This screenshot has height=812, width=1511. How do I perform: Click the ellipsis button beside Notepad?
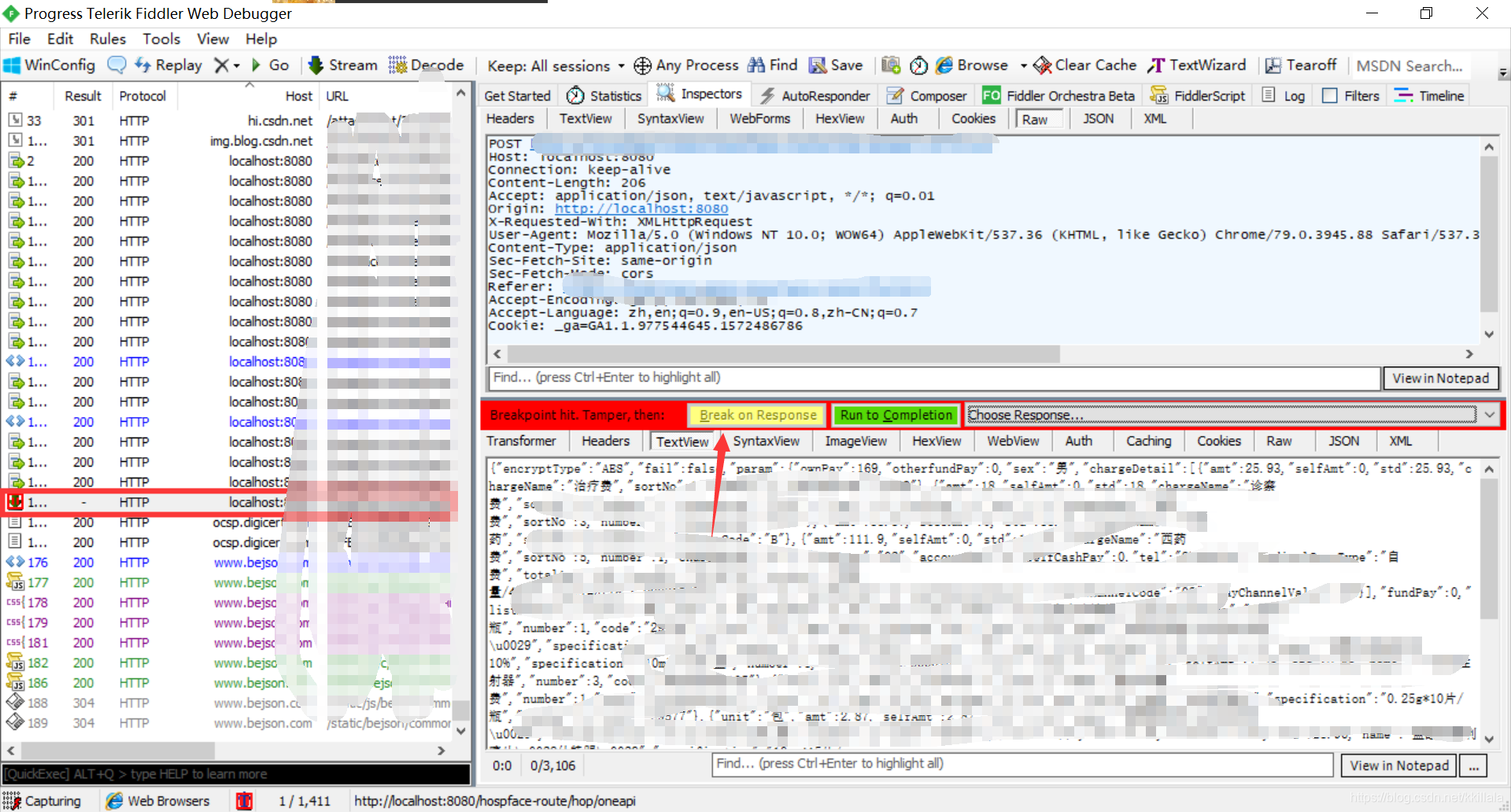(x=1473, y=766)
